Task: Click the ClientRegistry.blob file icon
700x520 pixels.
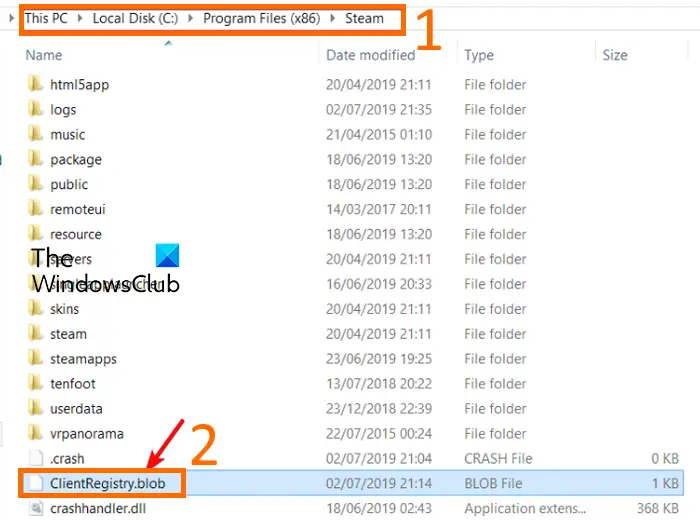Action: click(x=36, y=483)
